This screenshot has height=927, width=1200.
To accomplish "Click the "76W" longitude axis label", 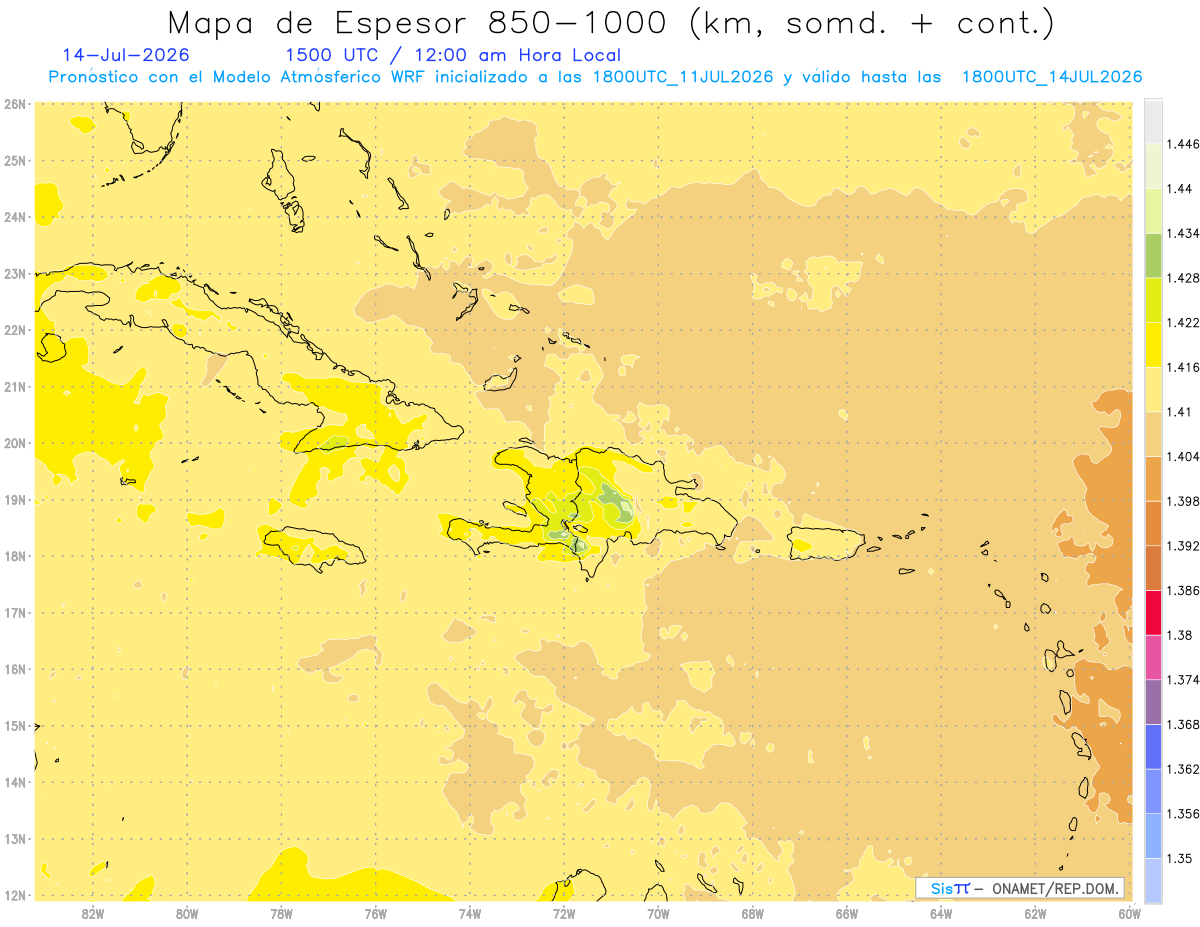I will pyautogui.click(x=375, y=914).
